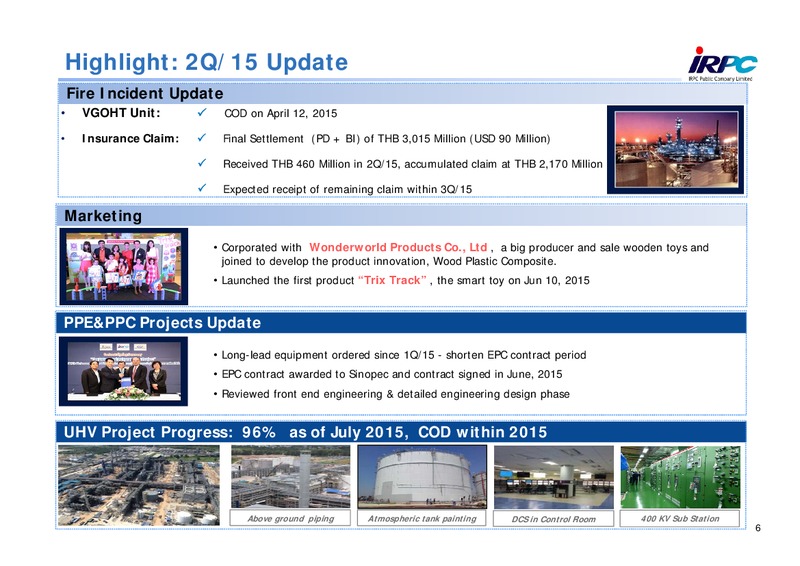The width and height of the screenshot is (800, 566).
Task: Click the text 'COD on April 12, 2015'
Action: [281, 113]
